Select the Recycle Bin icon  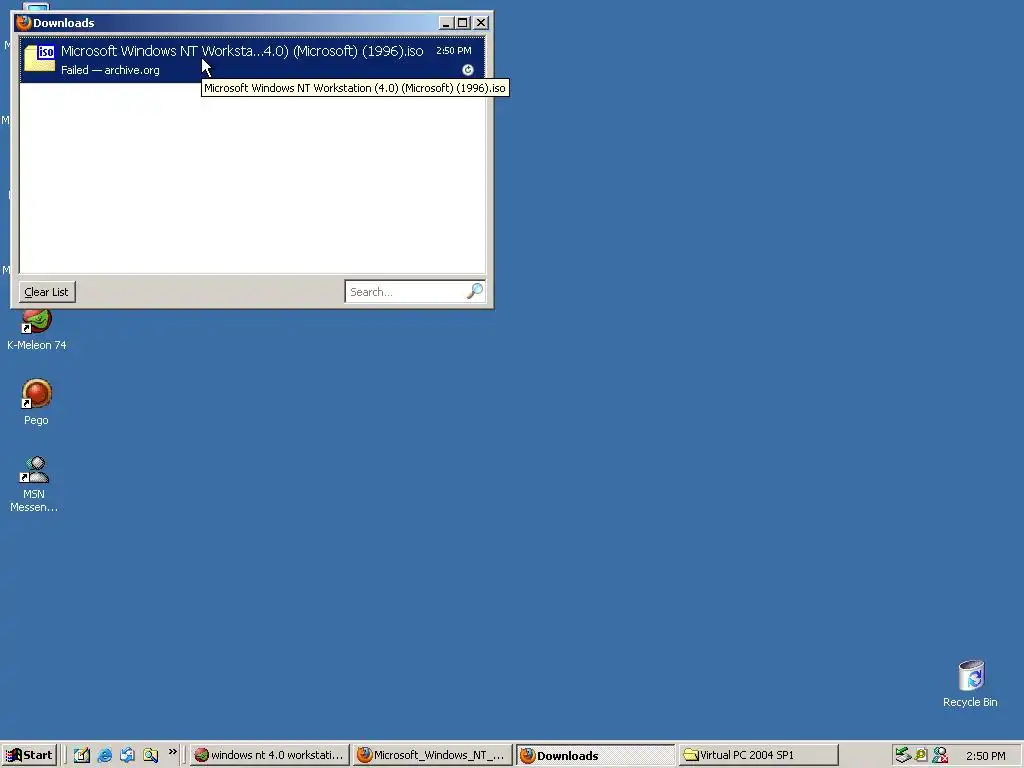970,684
